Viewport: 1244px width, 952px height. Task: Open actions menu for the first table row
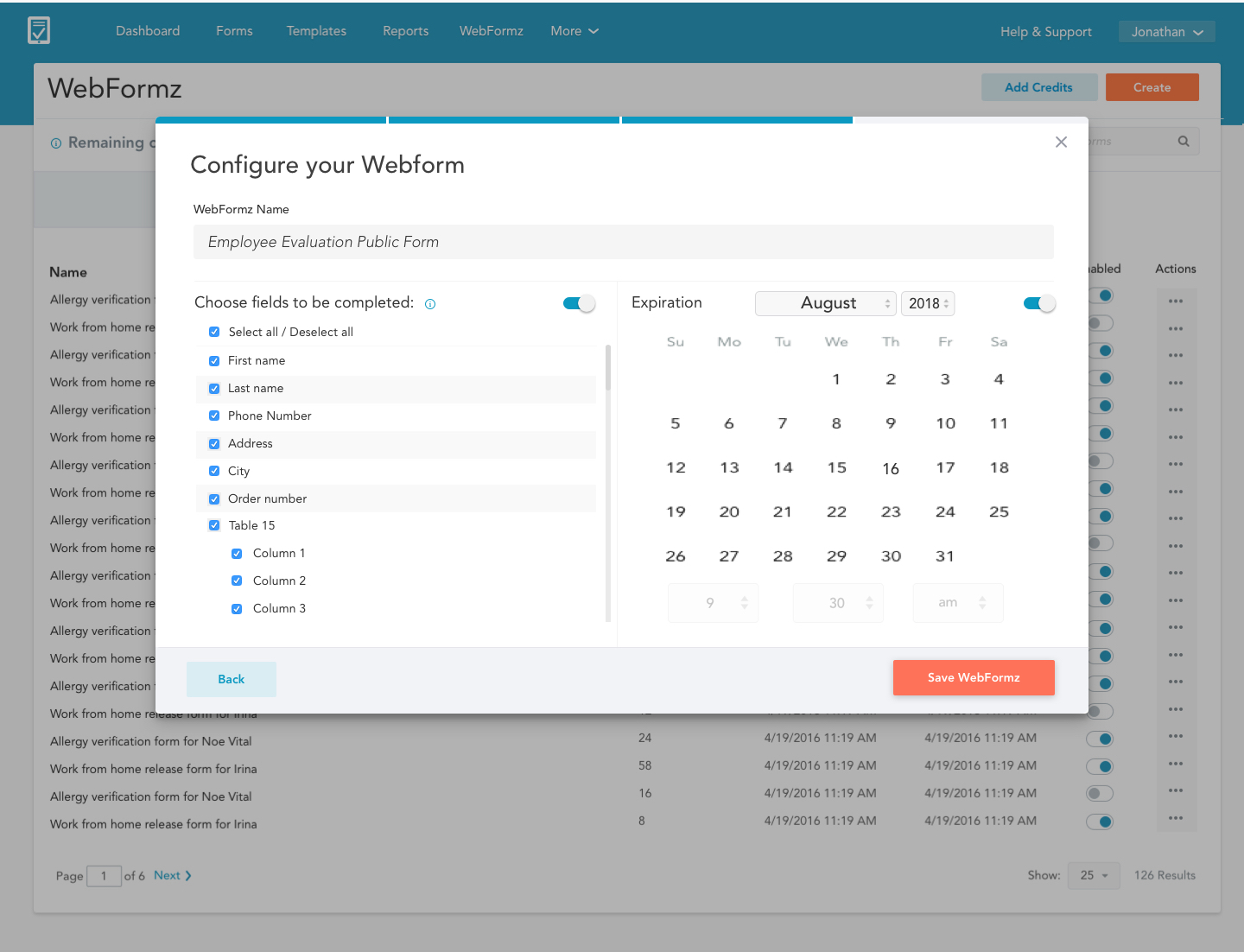coord(1175,301)
